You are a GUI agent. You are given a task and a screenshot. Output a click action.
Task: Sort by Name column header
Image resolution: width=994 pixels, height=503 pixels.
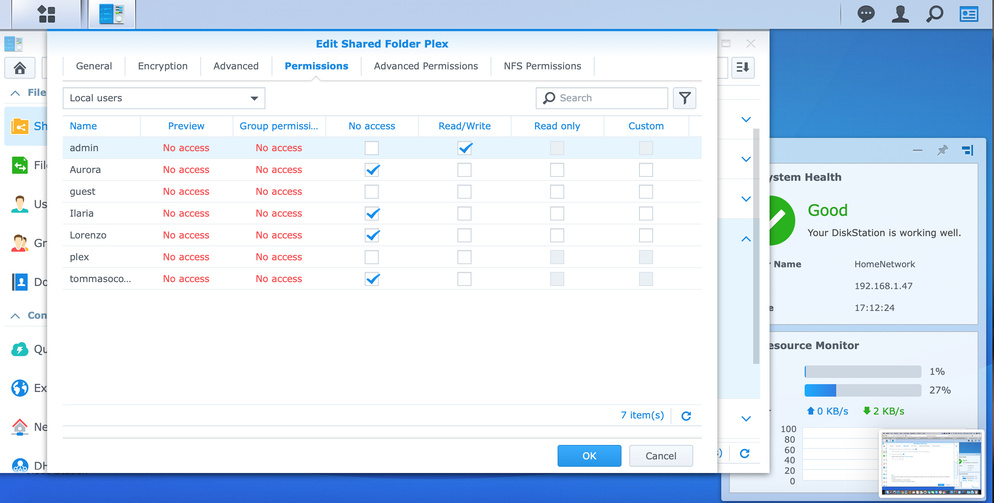(101, 126)
